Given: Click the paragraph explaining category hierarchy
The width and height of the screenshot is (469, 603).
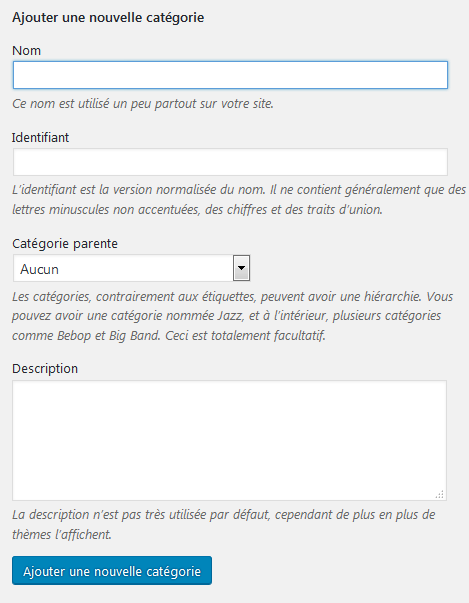Looking at the screenshot, I should (x=233, y=316).
